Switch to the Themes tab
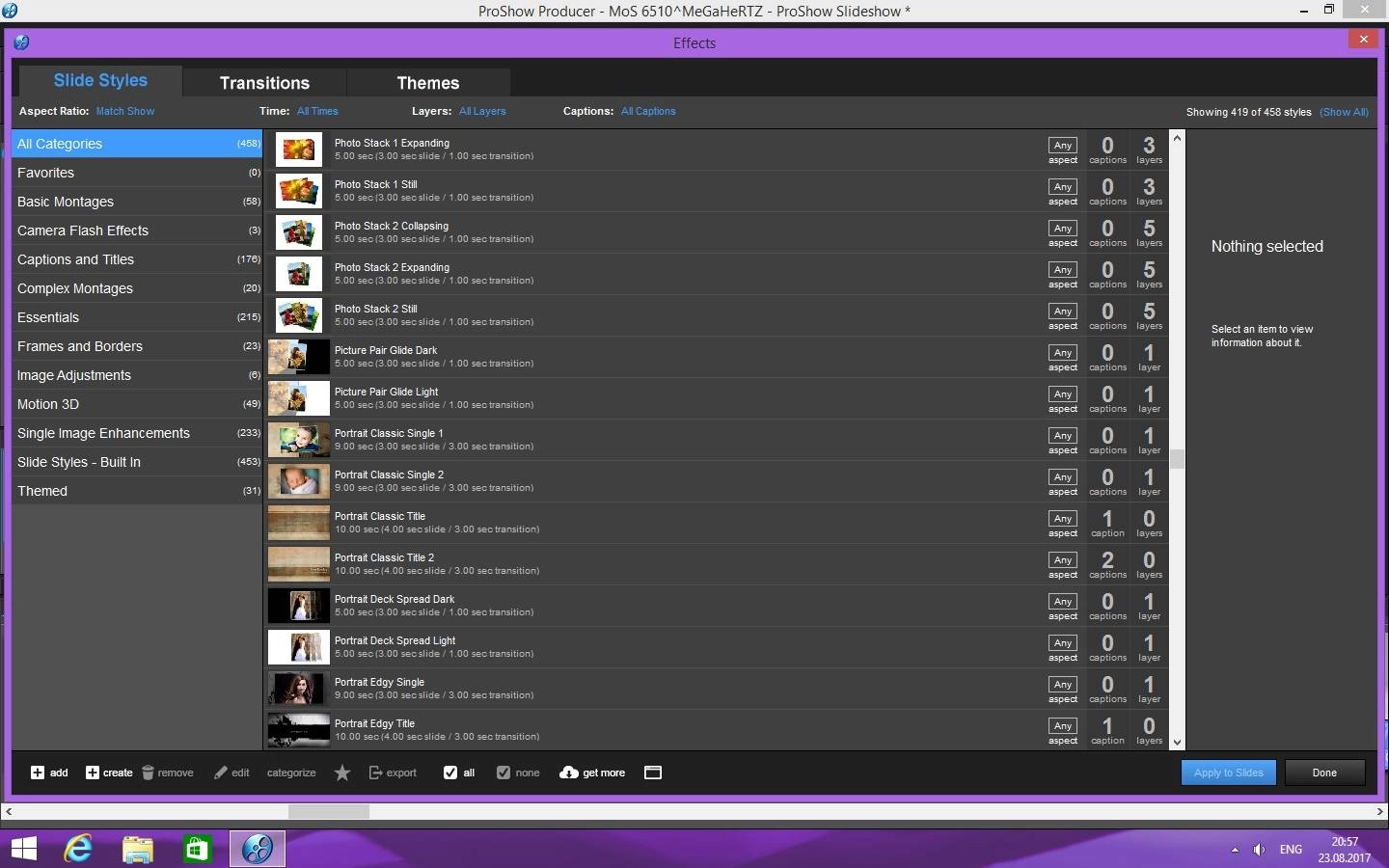 click(428, 83)
